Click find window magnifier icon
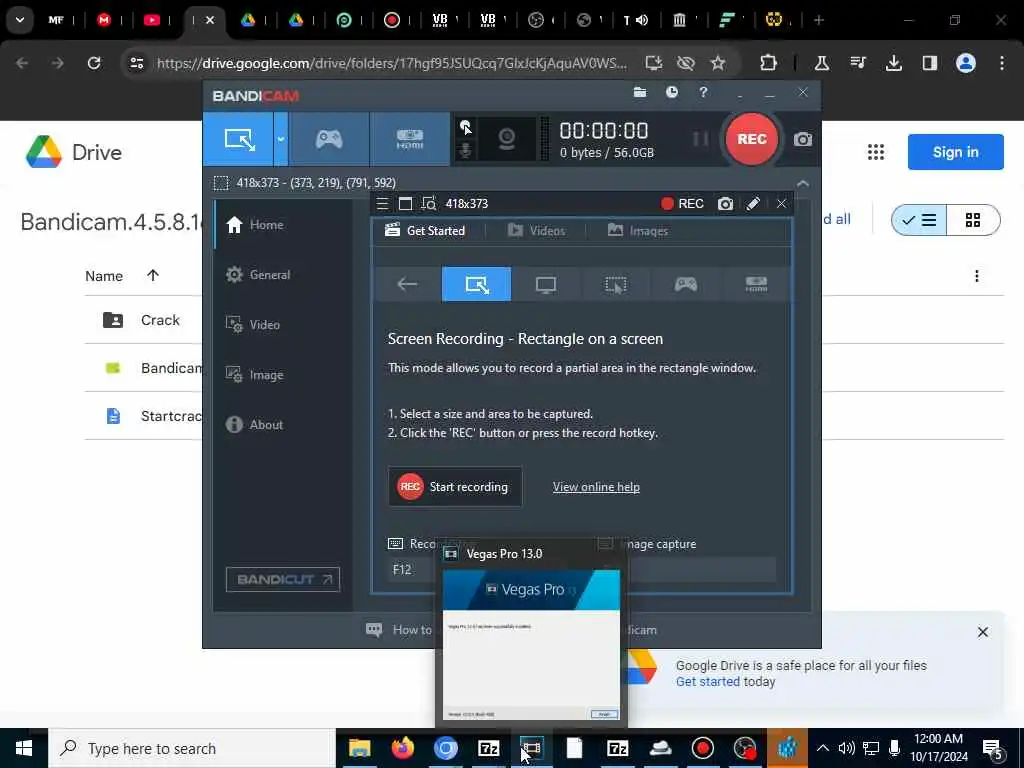The height and width of the screenshot is (768, 1024). (x=428, y=204)
